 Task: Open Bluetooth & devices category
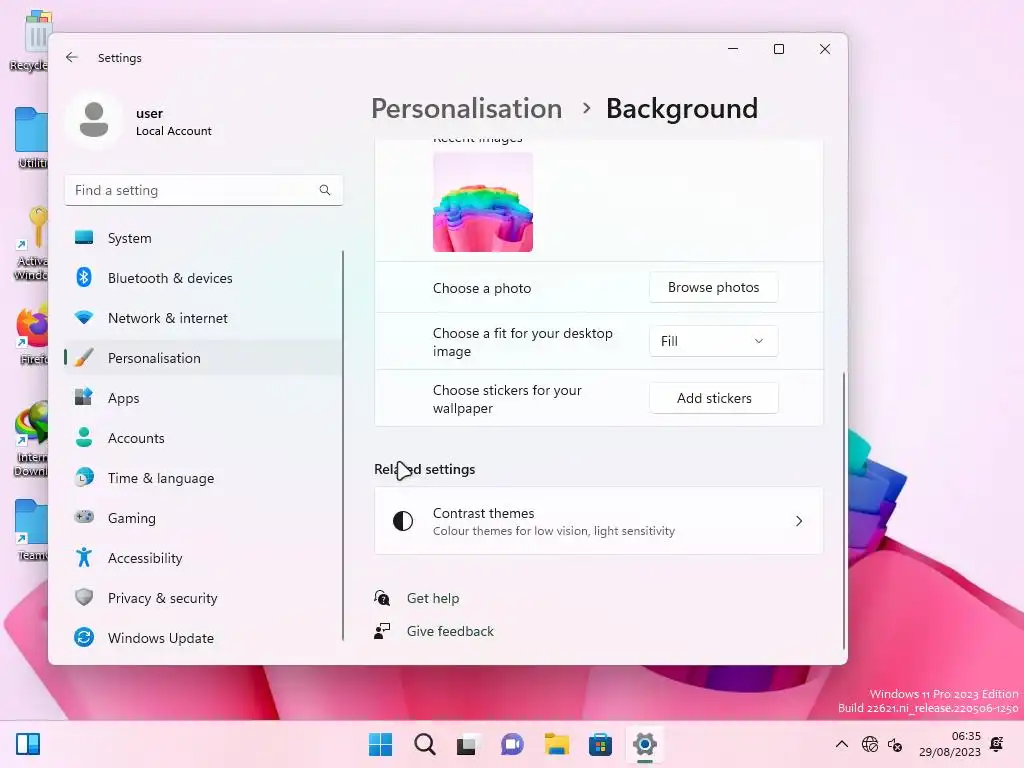204,278
